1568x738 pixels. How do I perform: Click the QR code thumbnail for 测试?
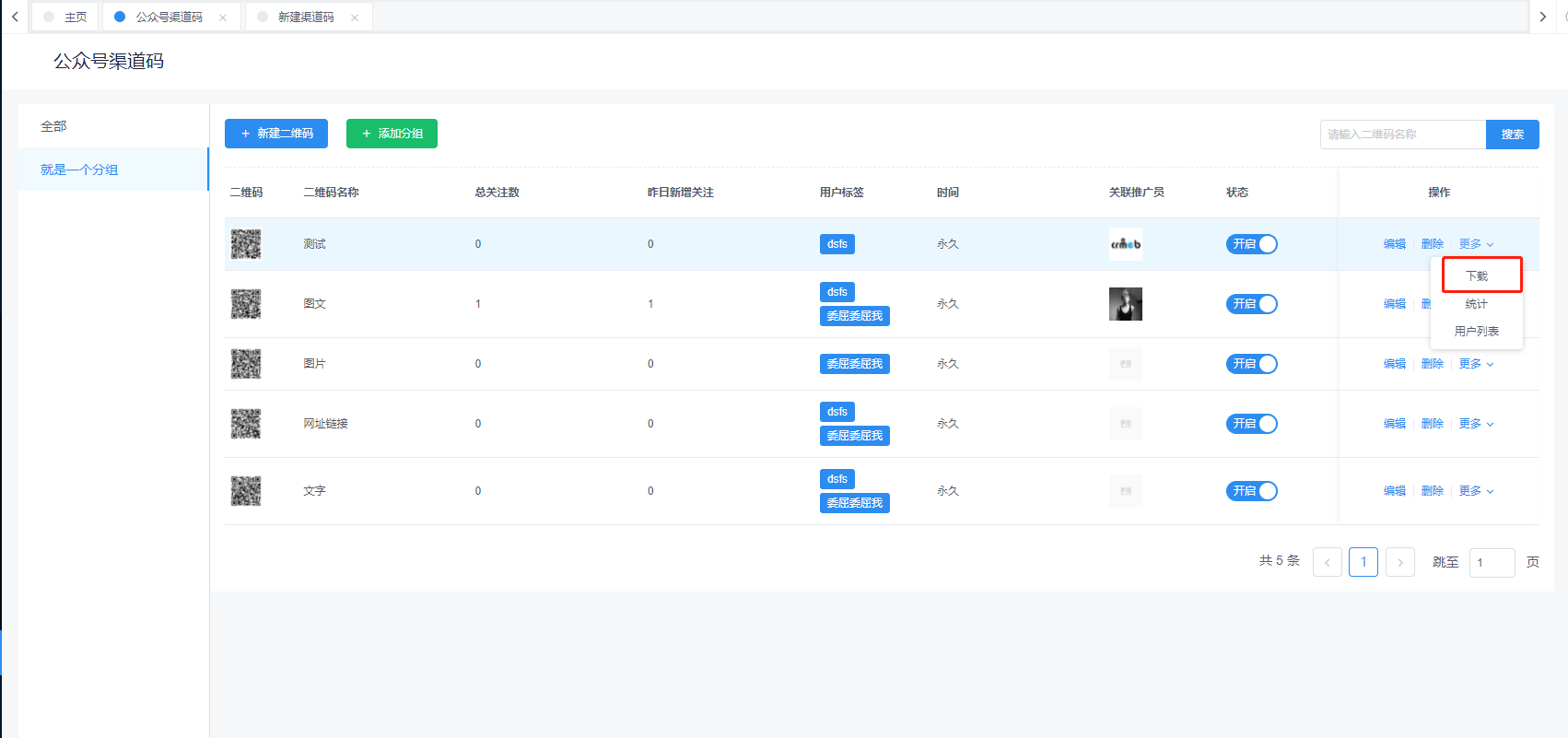click(x=246, y=244)
